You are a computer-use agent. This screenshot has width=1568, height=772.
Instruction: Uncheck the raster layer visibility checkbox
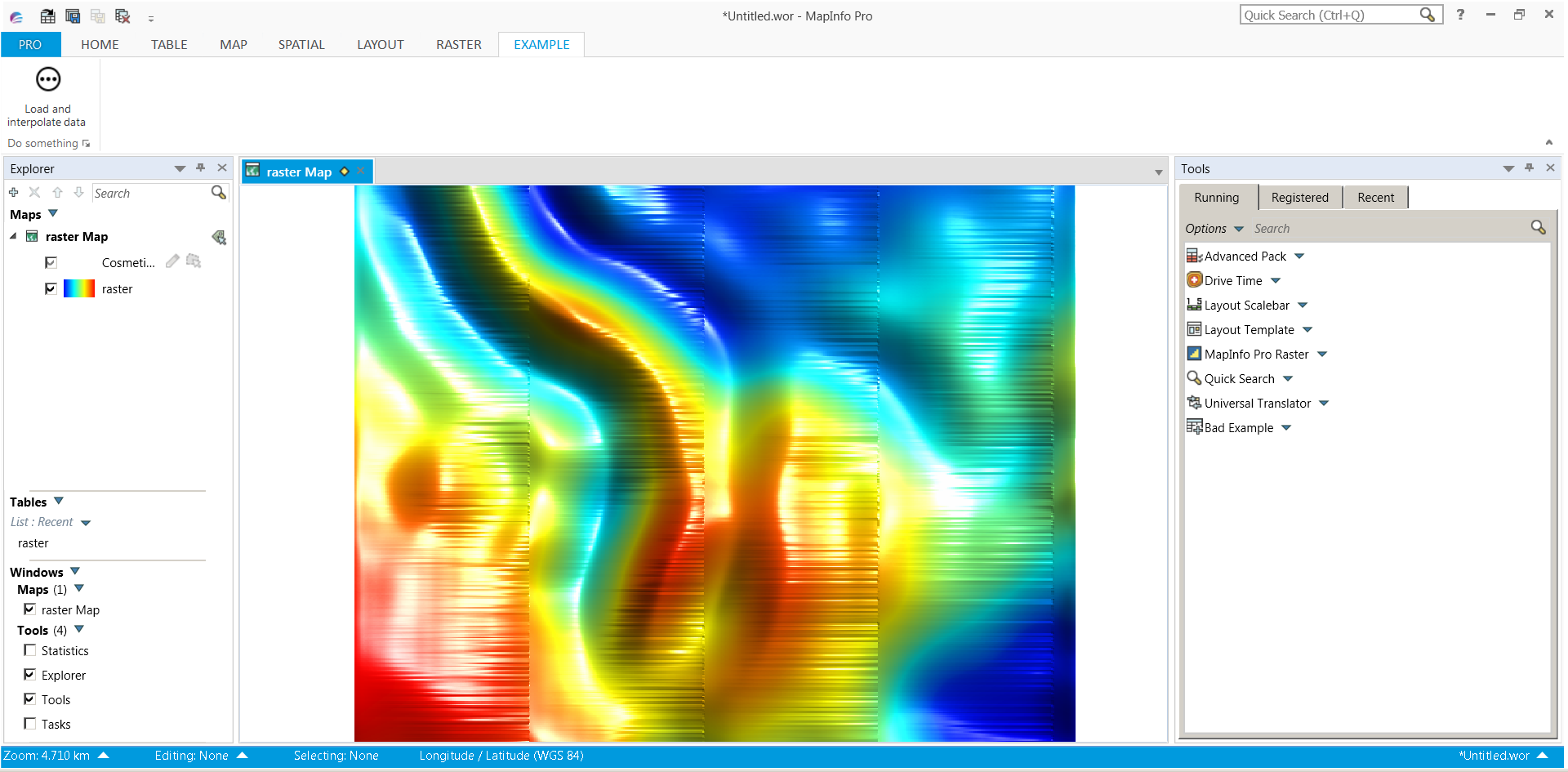coord(51,288)
